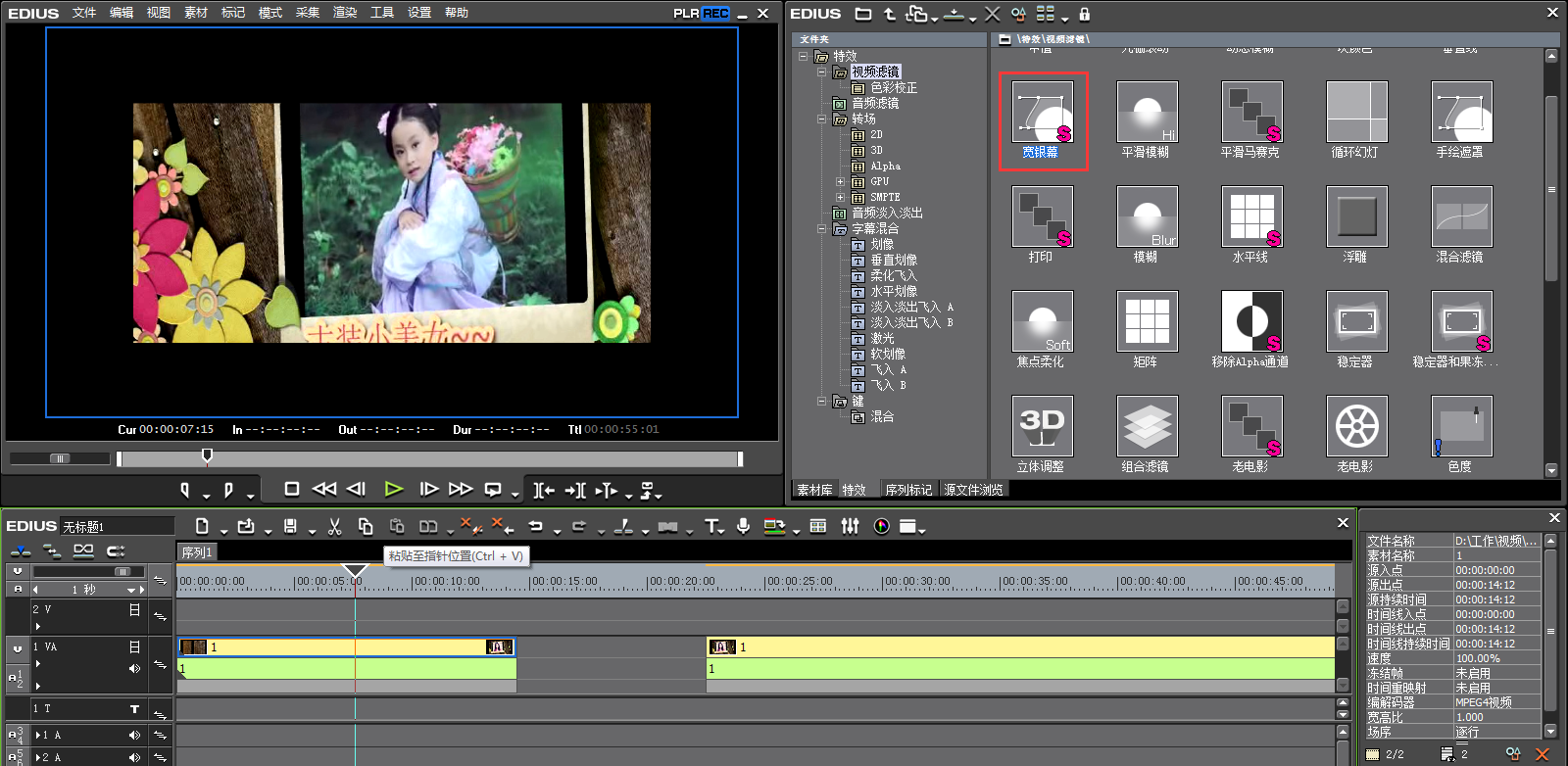This screenshot has height=766, width=1568.
Task: Click the scissors cut icon in timeline toolbar
Action: pos(334,527)
